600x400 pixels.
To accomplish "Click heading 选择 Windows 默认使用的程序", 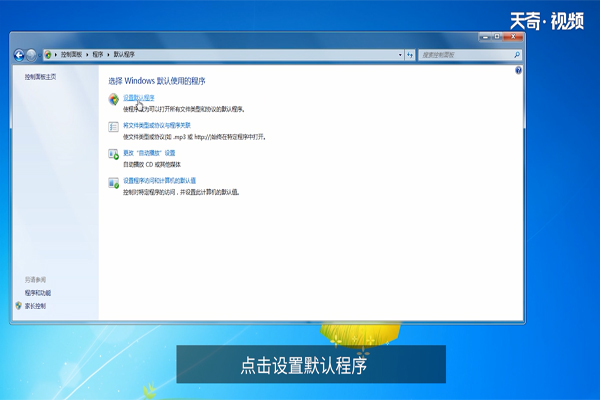I will coord(157,81).
